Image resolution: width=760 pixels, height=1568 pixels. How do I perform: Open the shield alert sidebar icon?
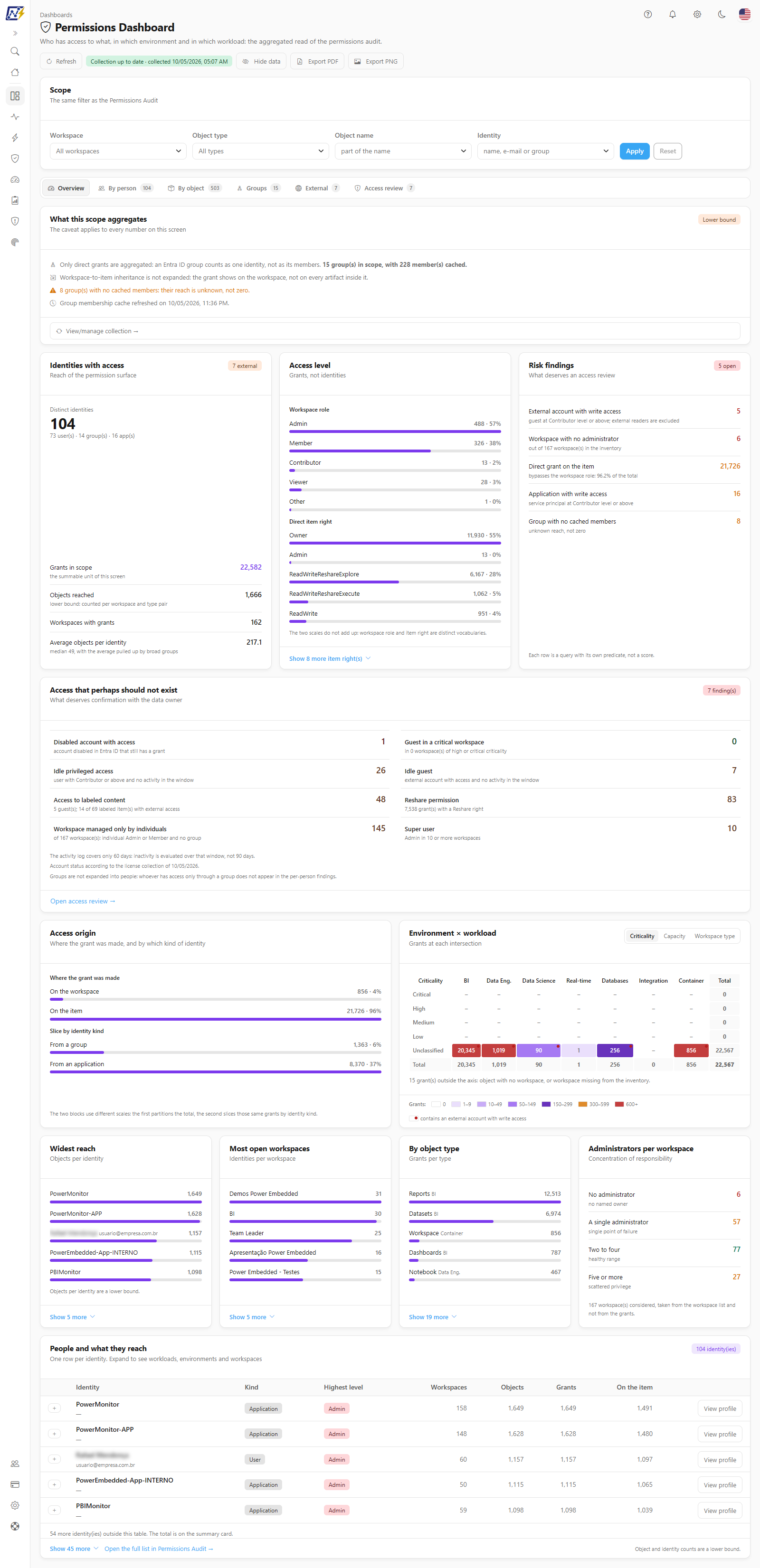(x=15, y=221)
